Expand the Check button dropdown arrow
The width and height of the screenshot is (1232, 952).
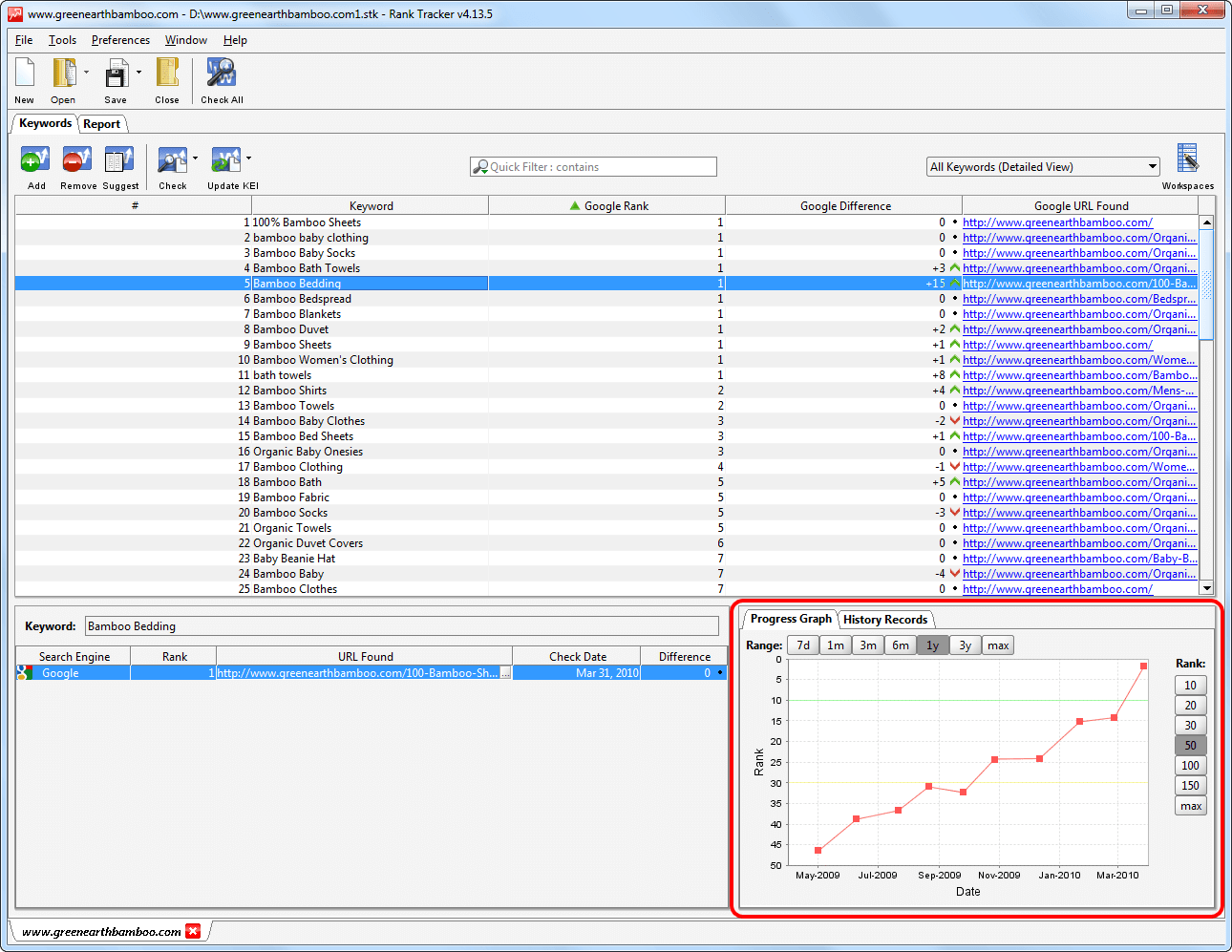click(x=195, y=159)
